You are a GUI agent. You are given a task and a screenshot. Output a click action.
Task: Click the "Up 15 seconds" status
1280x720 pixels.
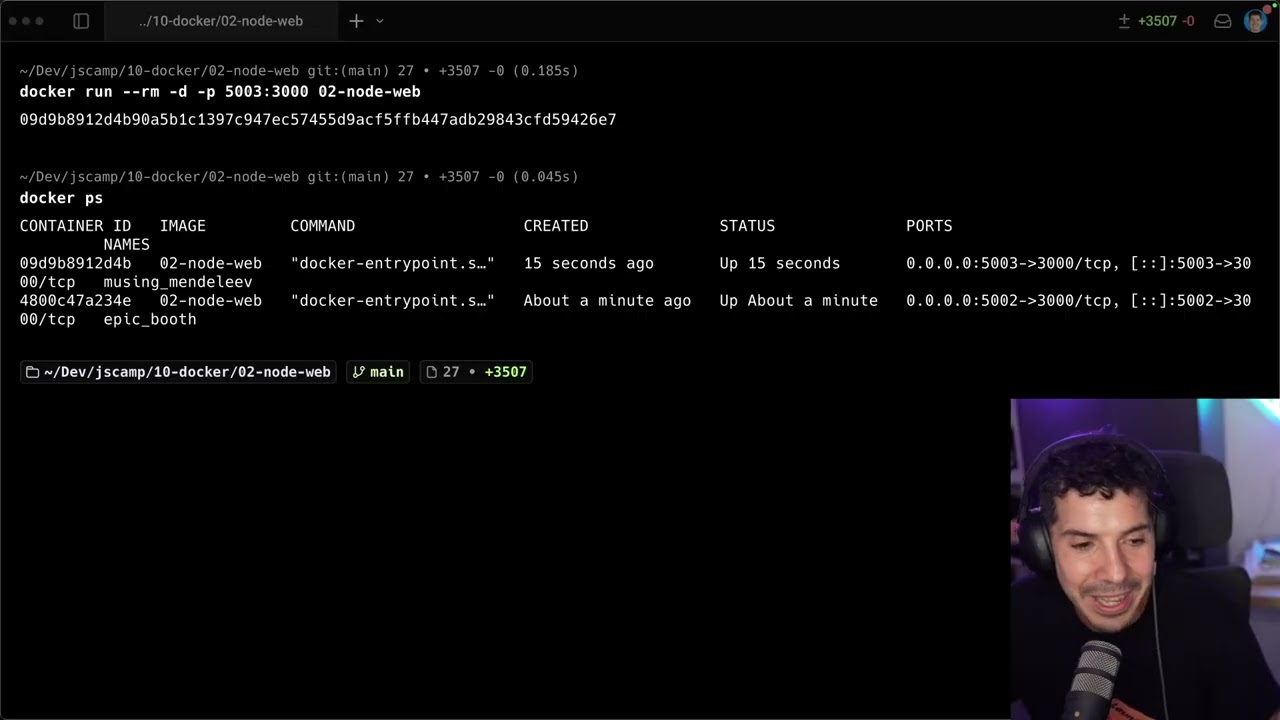(780, 264)
